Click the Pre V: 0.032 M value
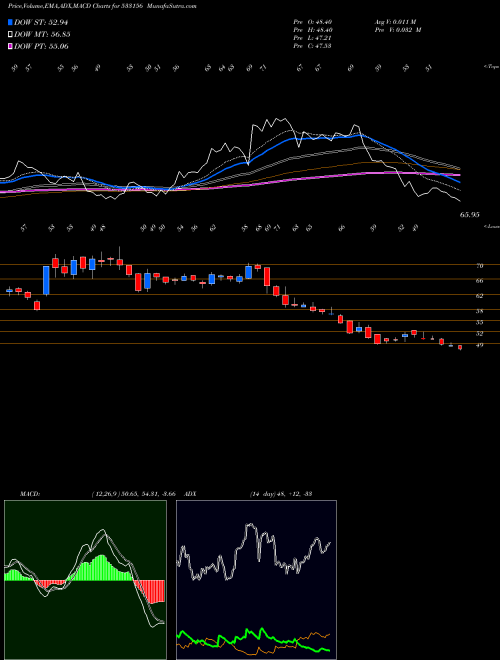Screen dimensions: 500x660 pyautogui.click(x=397, y=30)
